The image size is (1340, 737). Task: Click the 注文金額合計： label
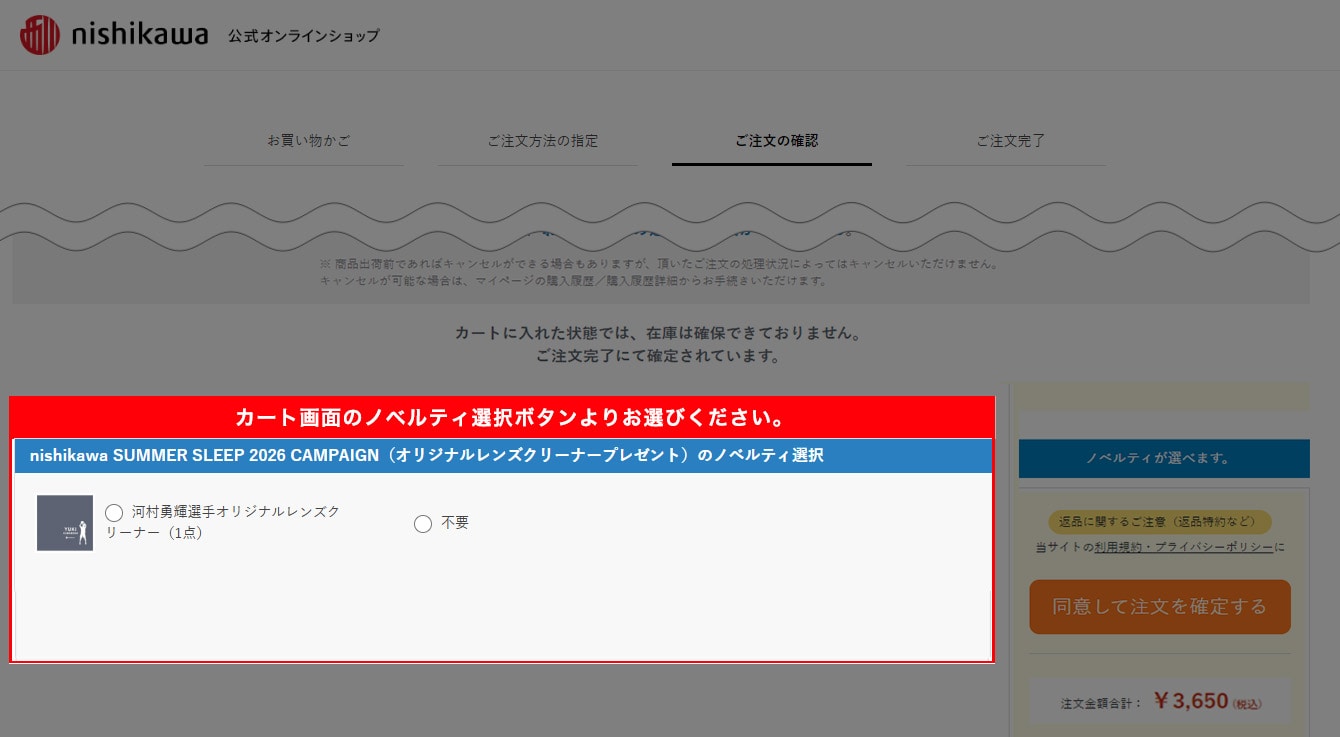click(x=1101, y=704)
